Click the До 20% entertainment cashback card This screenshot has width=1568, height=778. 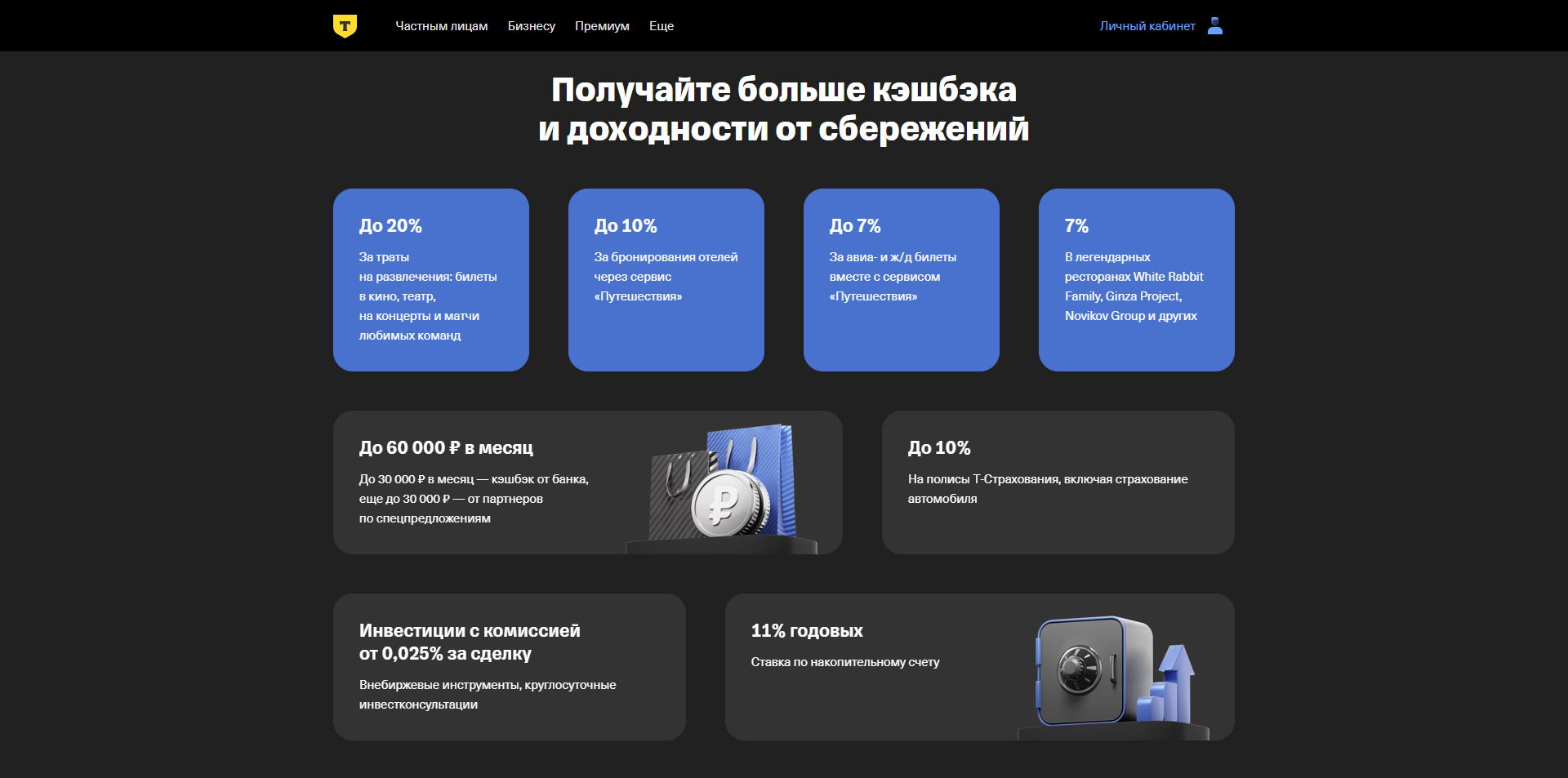[430, 280]
